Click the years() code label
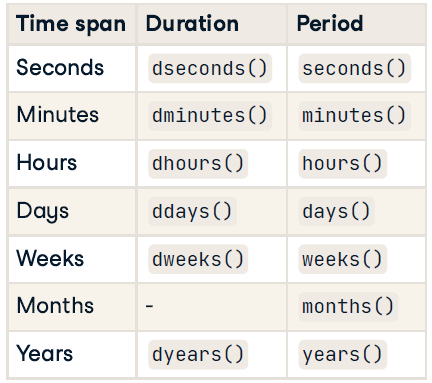 342,354
